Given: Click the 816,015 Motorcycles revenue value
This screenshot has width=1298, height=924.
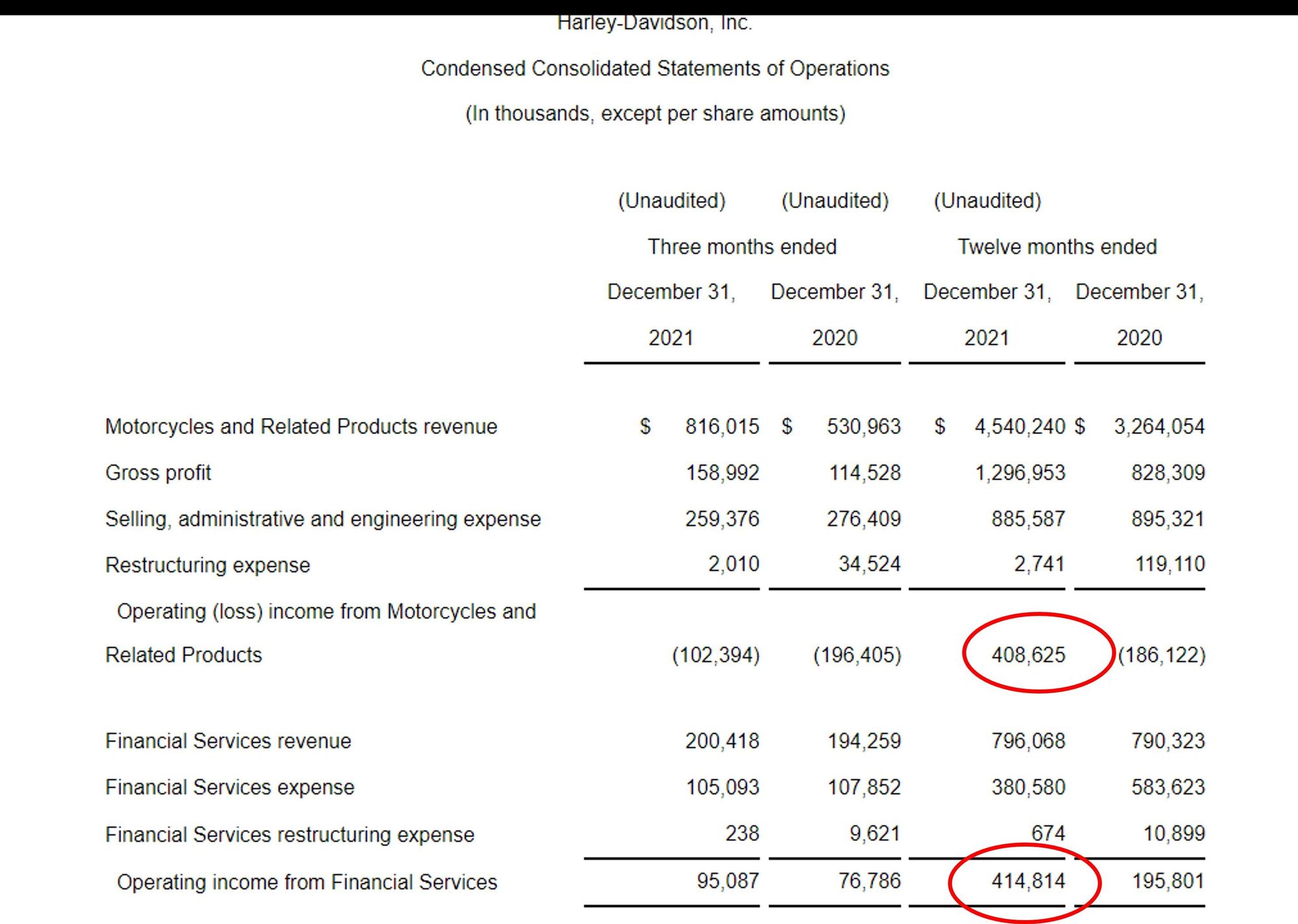Looking at the screenshot, I should tap(722, 426).
